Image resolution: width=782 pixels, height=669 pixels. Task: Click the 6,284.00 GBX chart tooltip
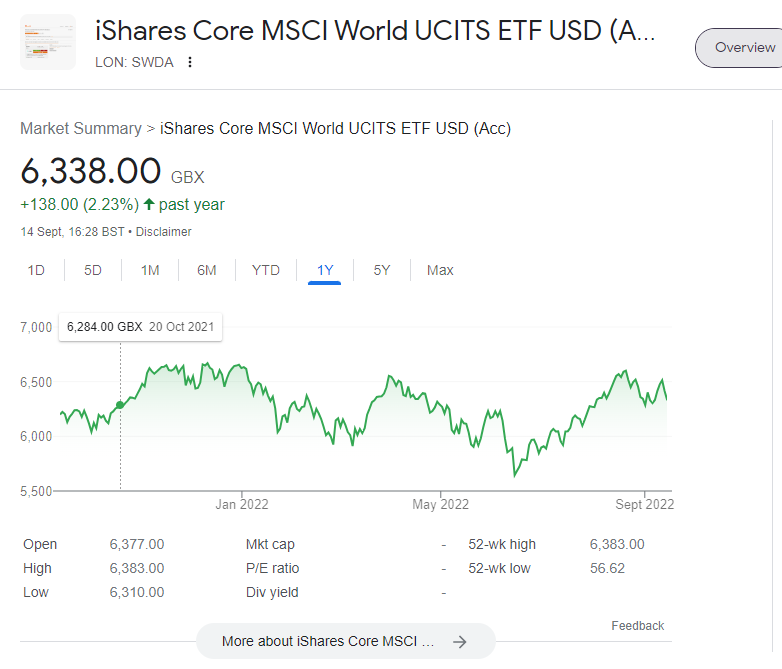point(140,327)
